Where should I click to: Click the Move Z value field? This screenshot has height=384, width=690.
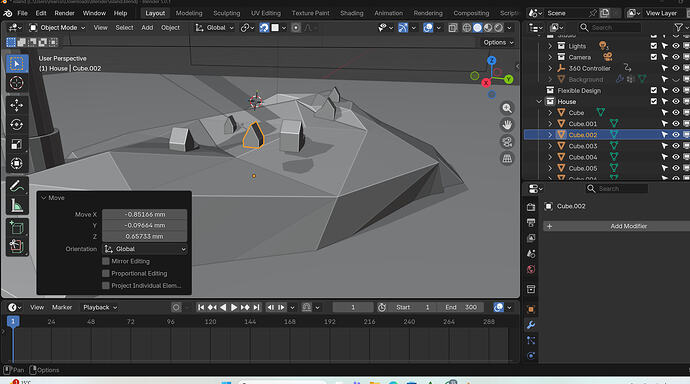coord(145,236)
